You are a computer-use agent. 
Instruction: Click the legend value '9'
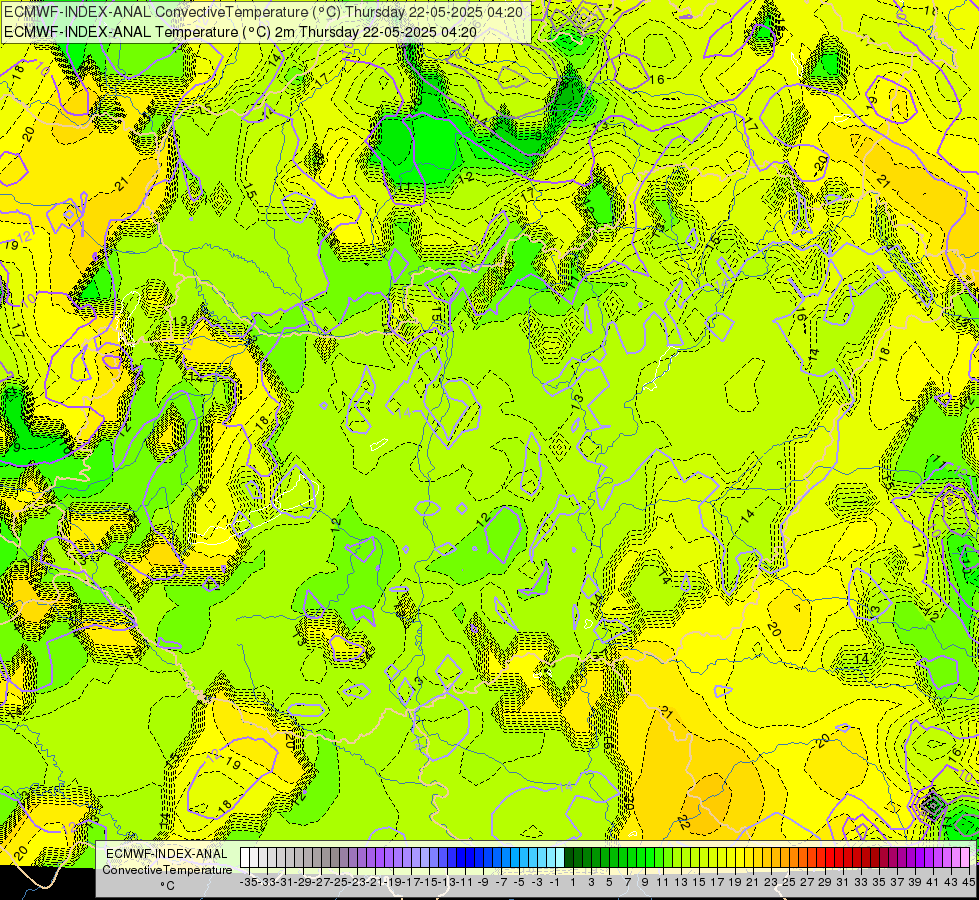pos(645,883)
